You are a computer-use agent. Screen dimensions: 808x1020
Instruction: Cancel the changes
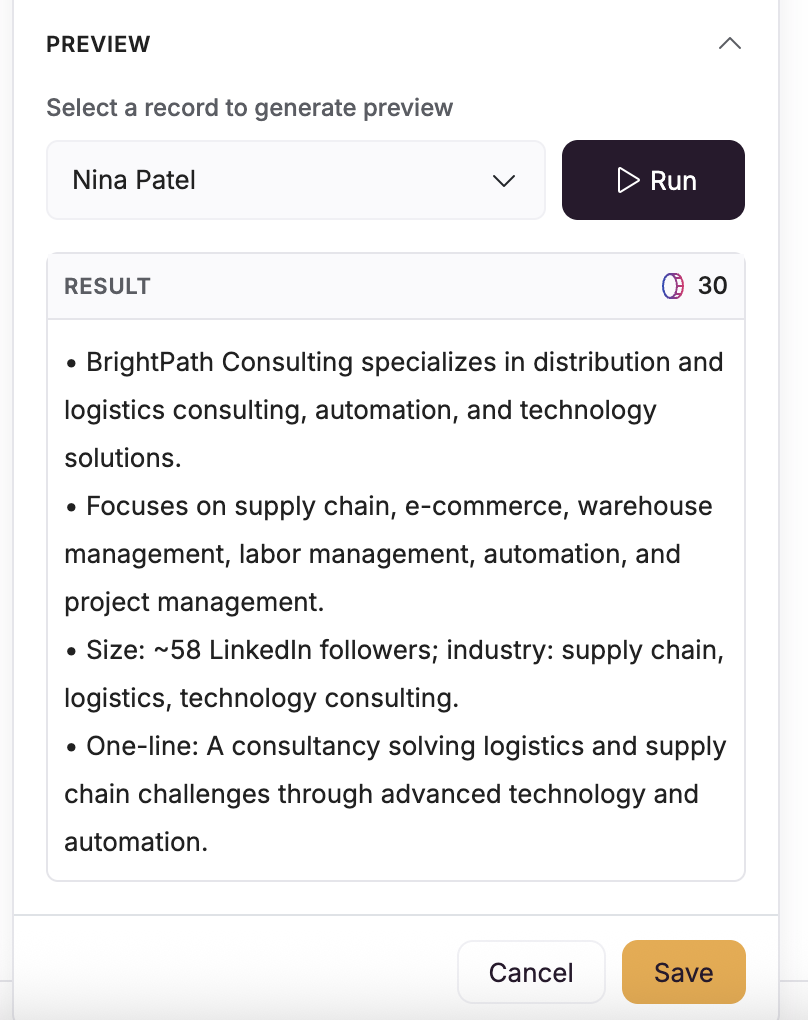point(531,972)
